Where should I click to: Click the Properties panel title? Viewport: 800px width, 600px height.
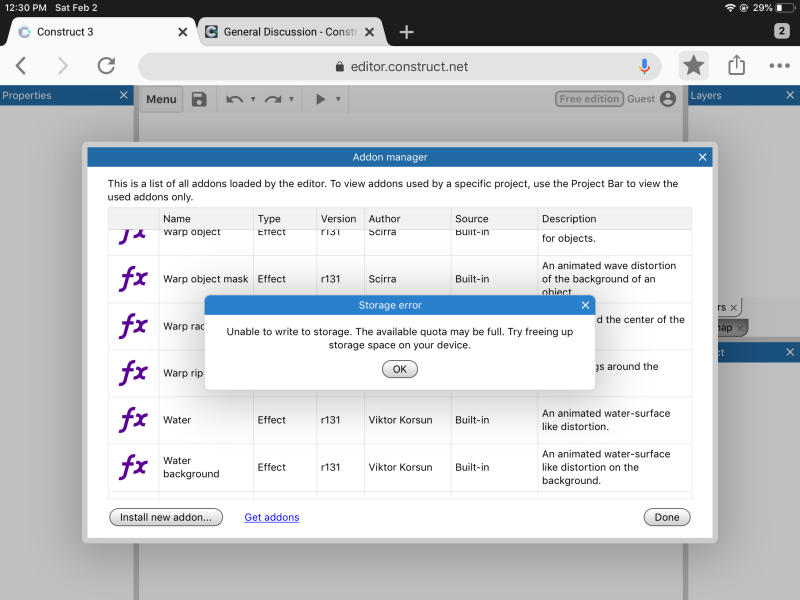click(x=27, y=95)
